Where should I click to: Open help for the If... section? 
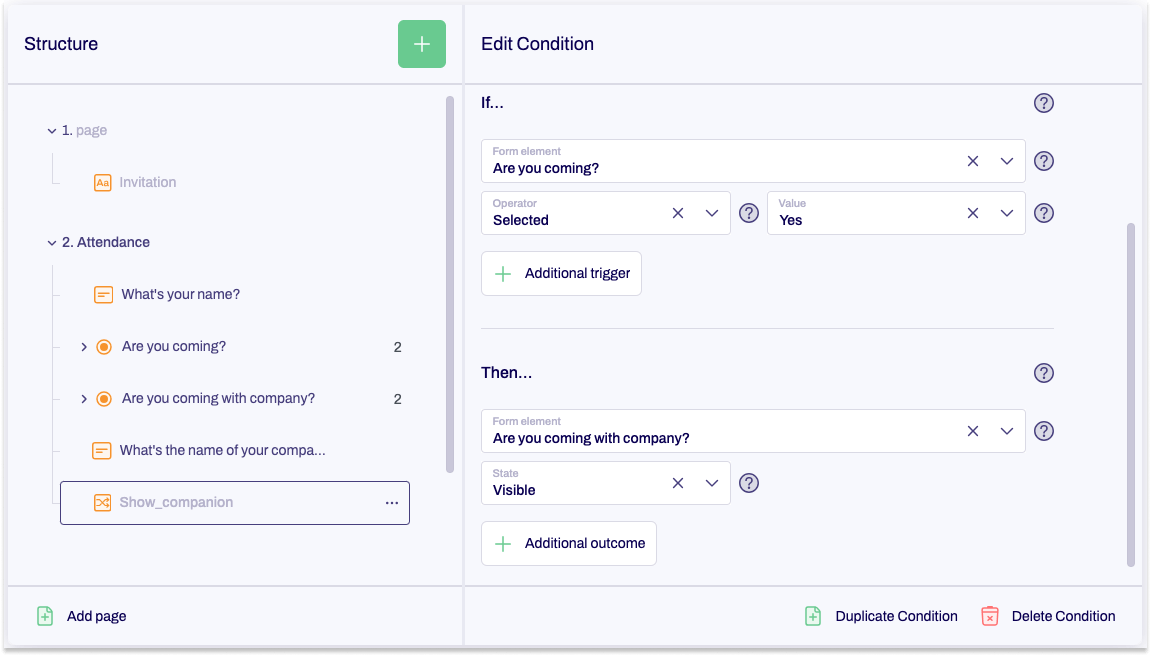click(1043, 103)
